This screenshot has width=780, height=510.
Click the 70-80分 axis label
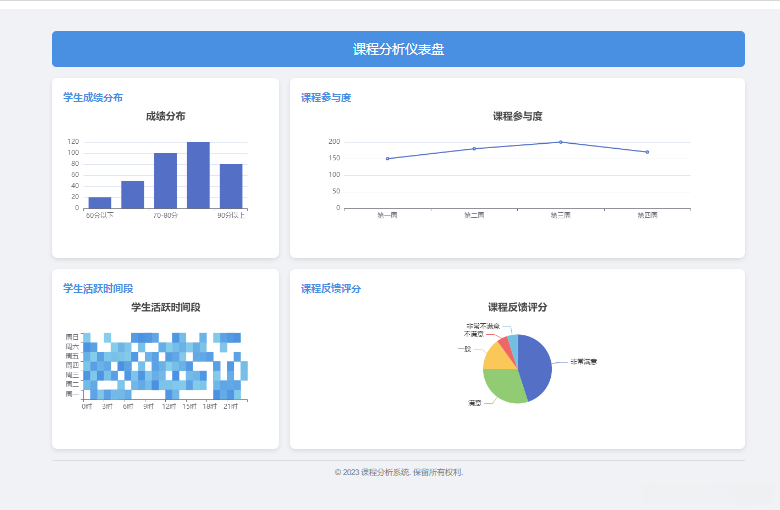point(165,215)
